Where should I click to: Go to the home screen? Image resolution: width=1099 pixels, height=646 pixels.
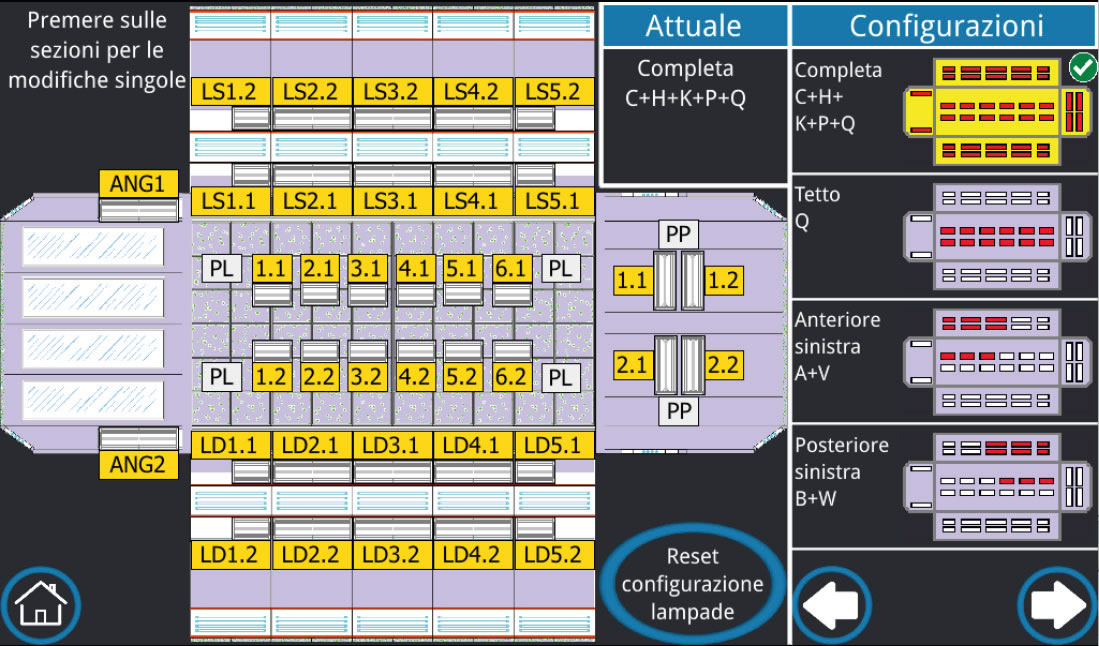[40, 605]
